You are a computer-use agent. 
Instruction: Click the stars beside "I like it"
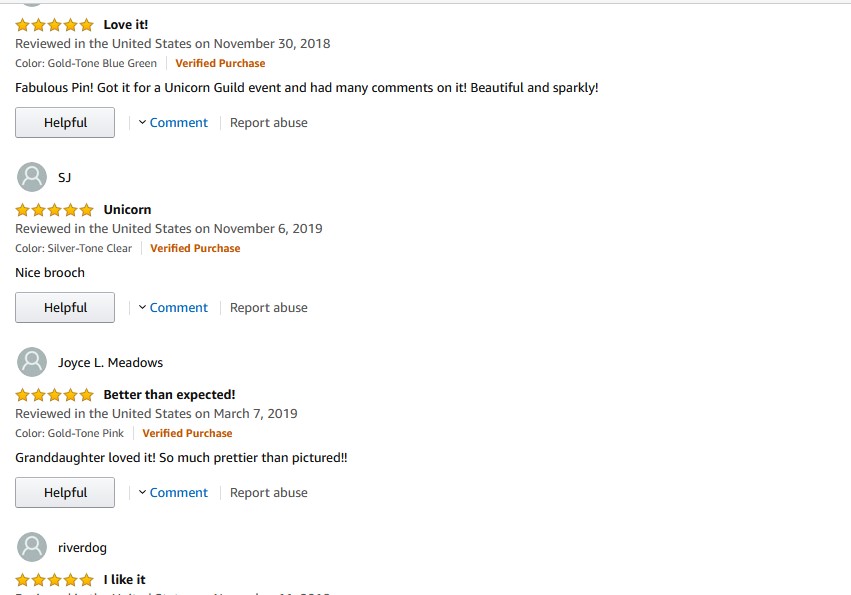click(55, 579)
